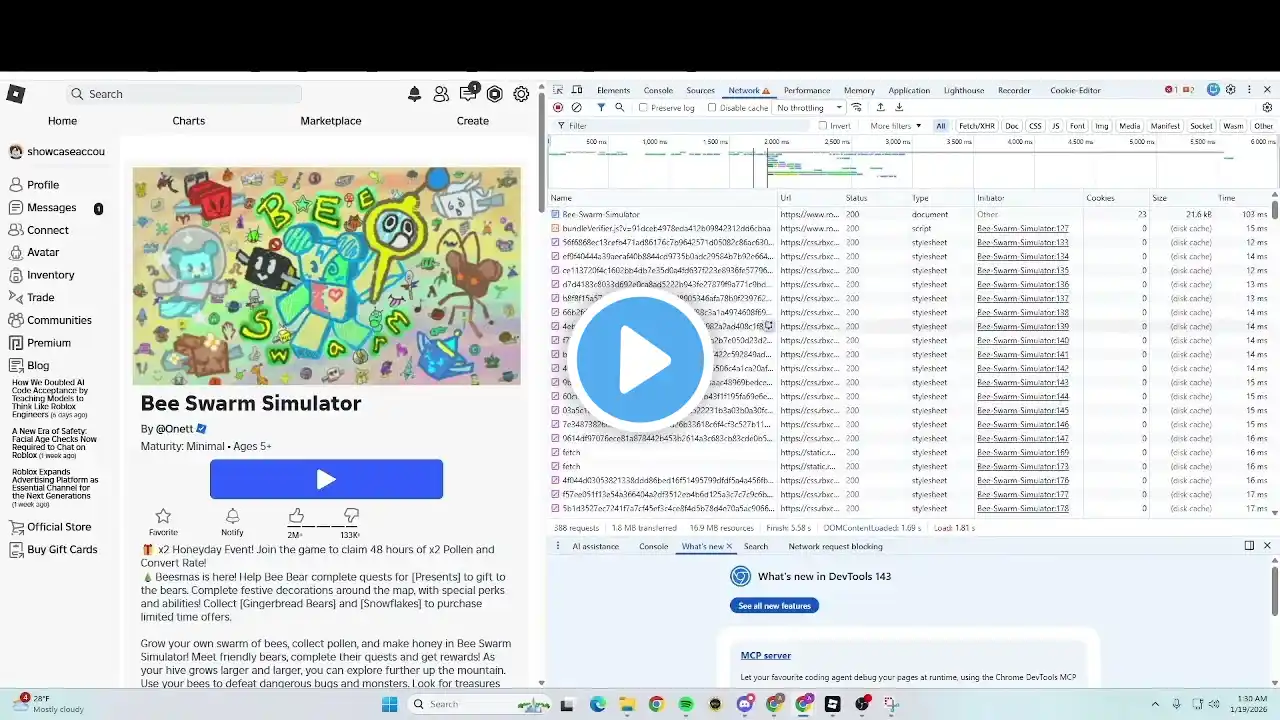The image size is (1280, 720).
Task: Open the Robux balance icon
Action: 494,94
